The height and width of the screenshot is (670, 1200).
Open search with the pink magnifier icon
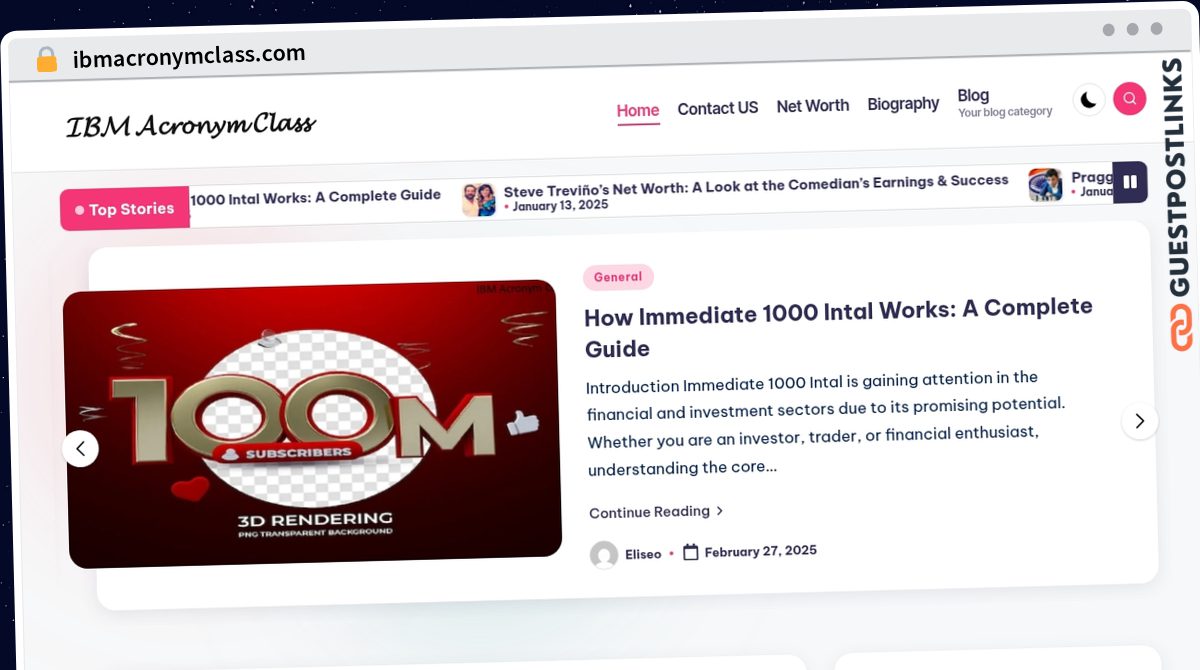(x=1129, y=98)
